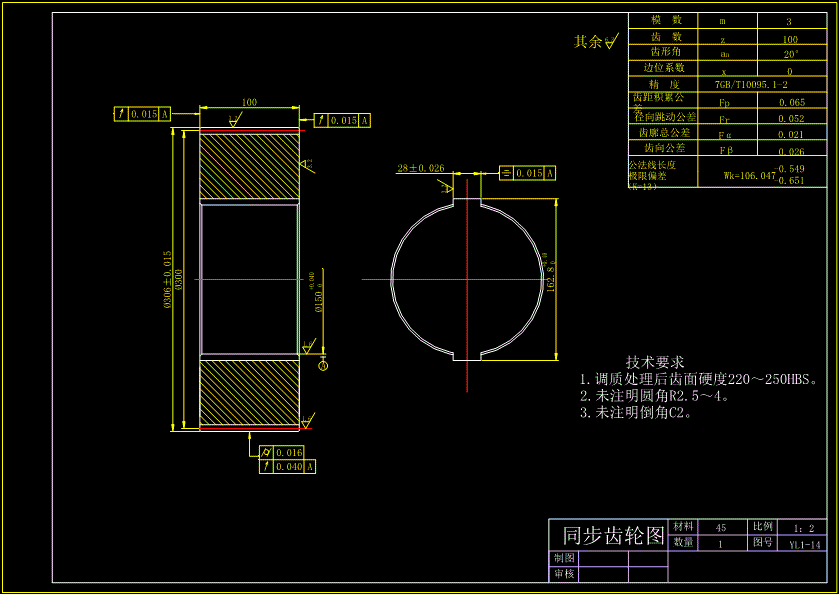Viewport: 839px width, 594px height.
Task: Select the Ø306±0.015 diameter dimension
Action: pyautogui.click(x=167, y=280)
